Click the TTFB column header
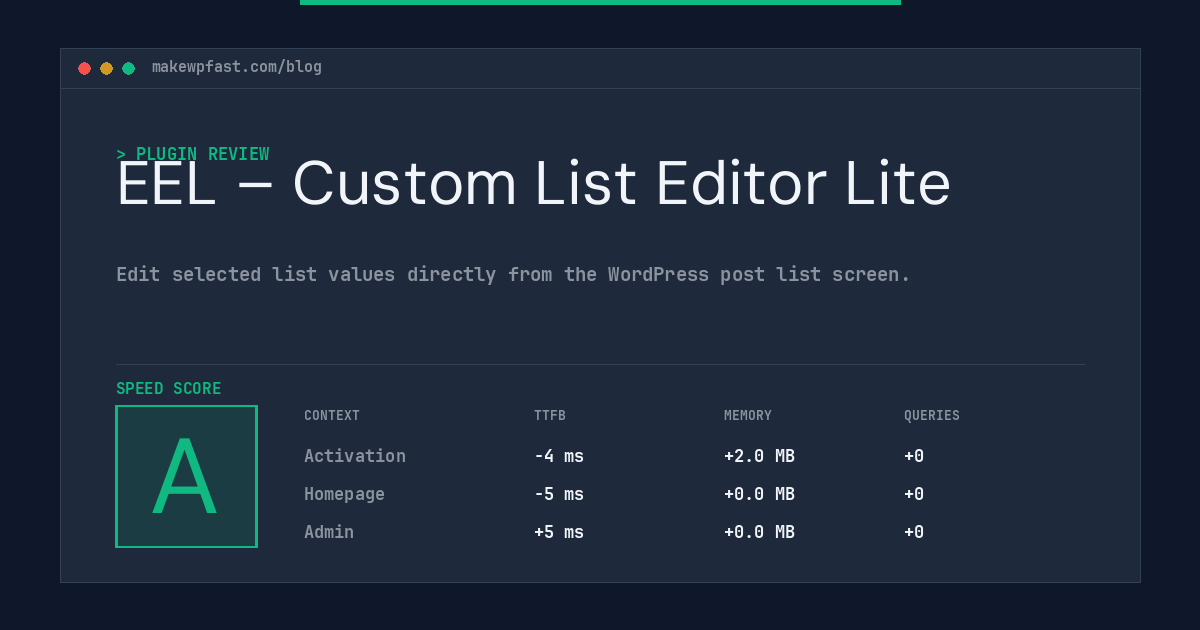Viewport: 1200px width, 630px height. click(550, 416)
